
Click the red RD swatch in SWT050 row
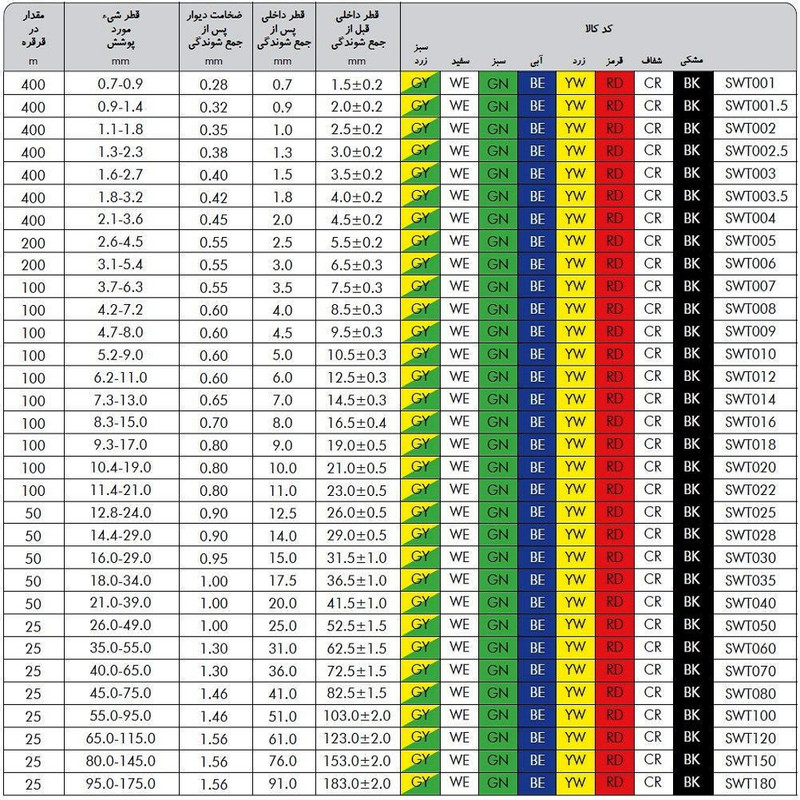click(x=614, y=625)
